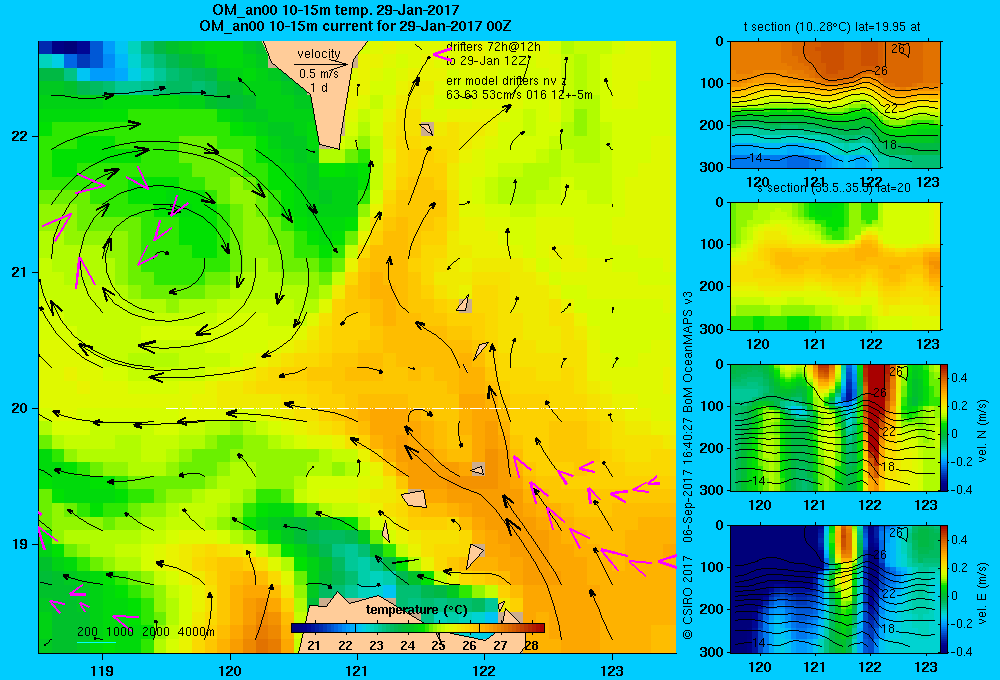Viewport: 1000px width, 680px height.
Task: Click longitude label 122 under the main map
Action: (484, 670)
